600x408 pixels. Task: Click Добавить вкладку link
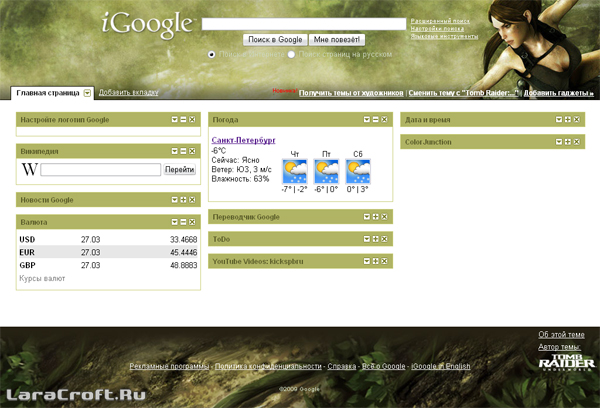[x=129, y=92]
